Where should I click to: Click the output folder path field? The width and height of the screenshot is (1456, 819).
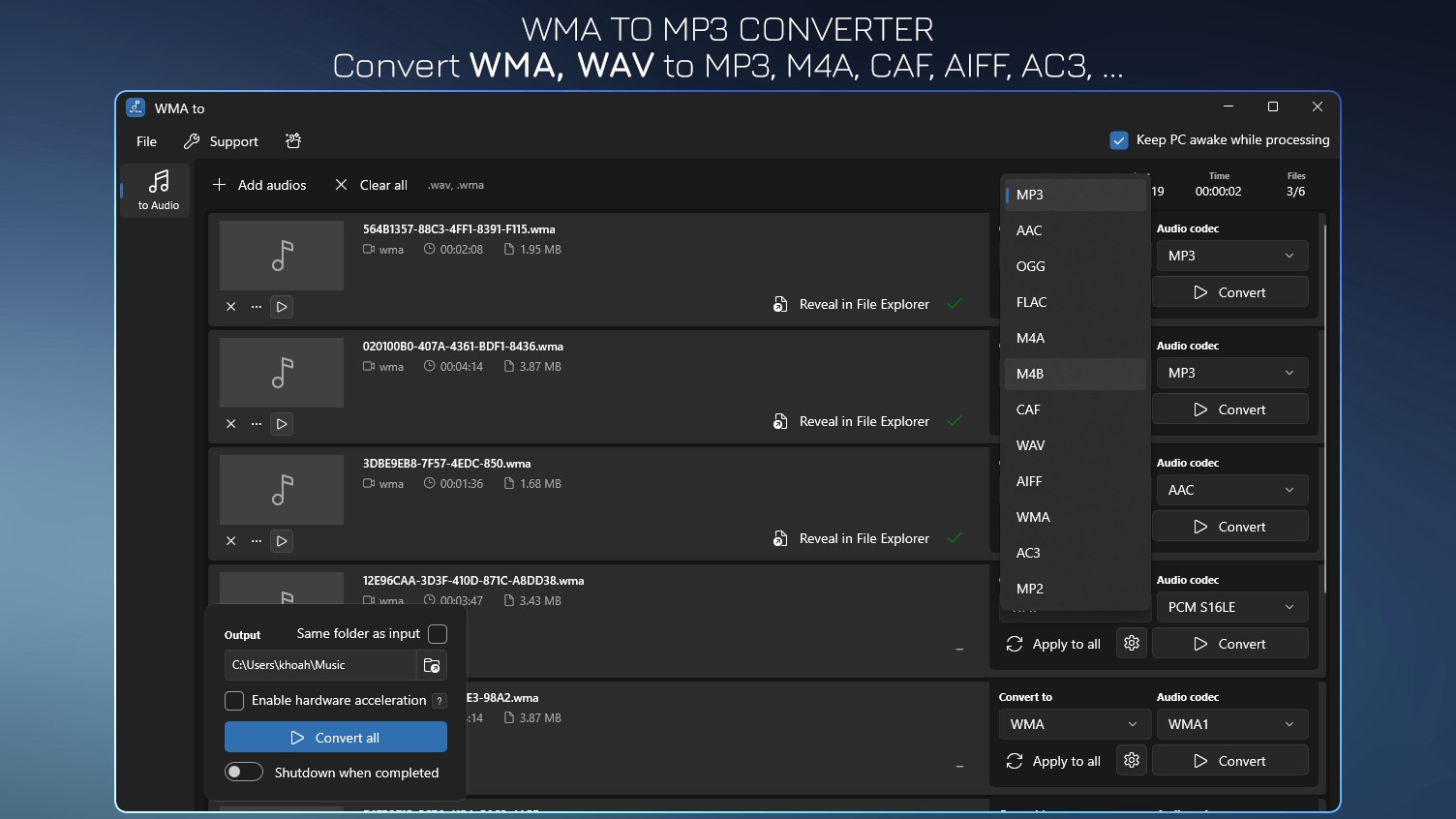[319, 665]
